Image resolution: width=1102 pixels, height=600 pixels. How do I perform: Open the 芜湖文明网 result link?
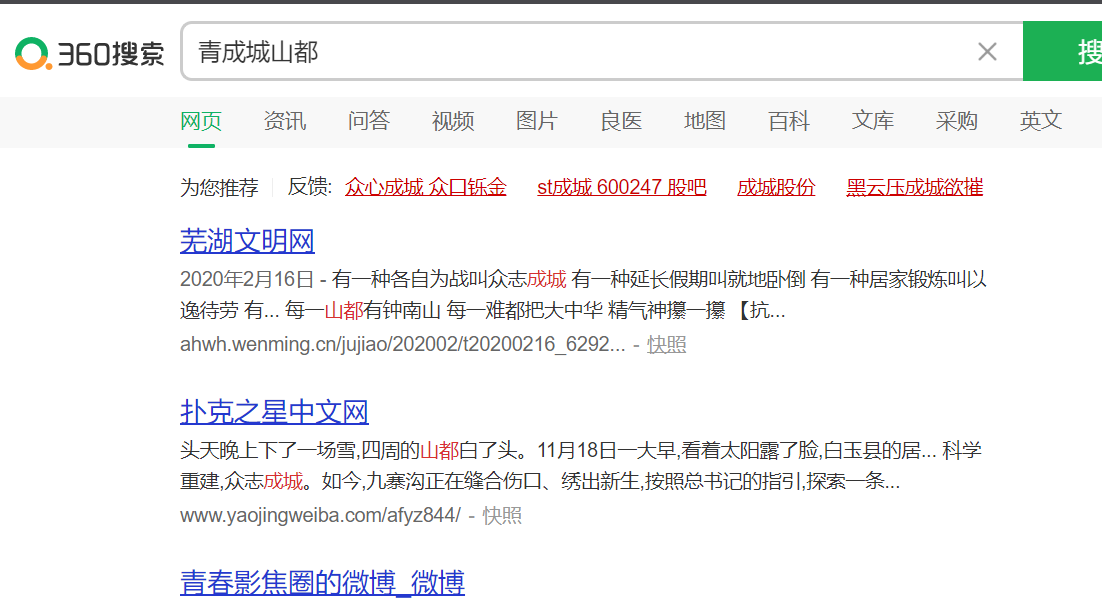[247, 241]
